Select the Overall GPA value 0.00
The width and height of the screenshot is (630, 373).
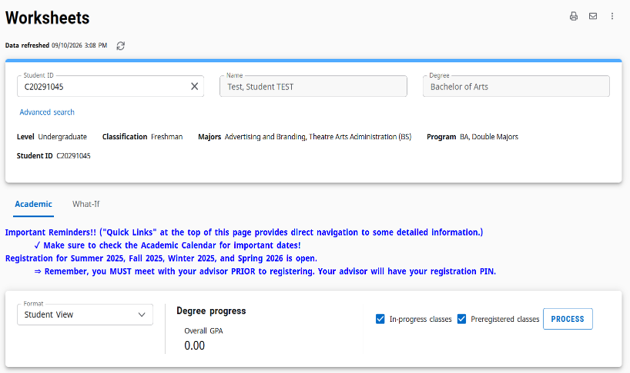(194, 346)
